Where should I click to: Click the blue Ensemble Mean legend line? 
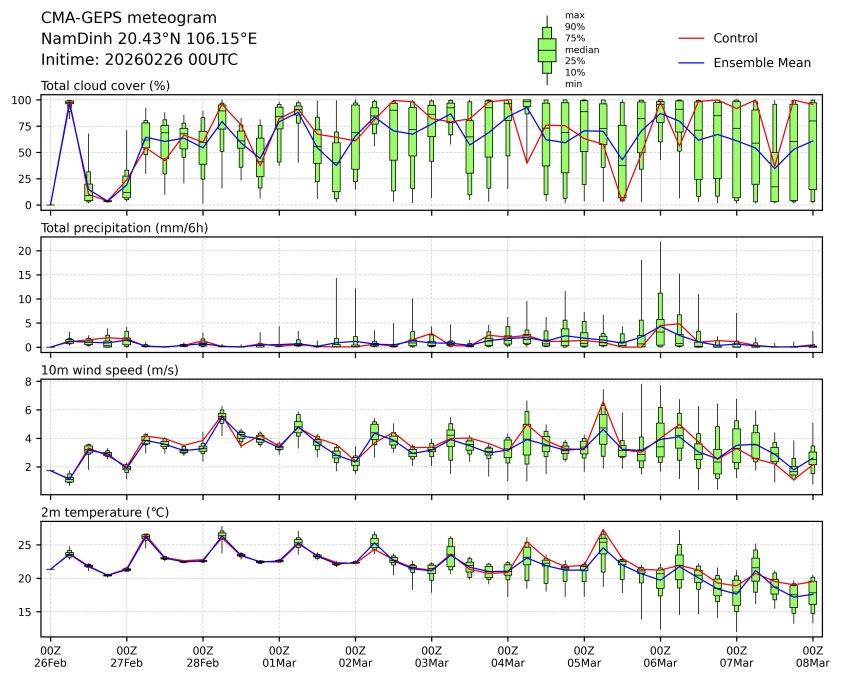pos(692,63)
